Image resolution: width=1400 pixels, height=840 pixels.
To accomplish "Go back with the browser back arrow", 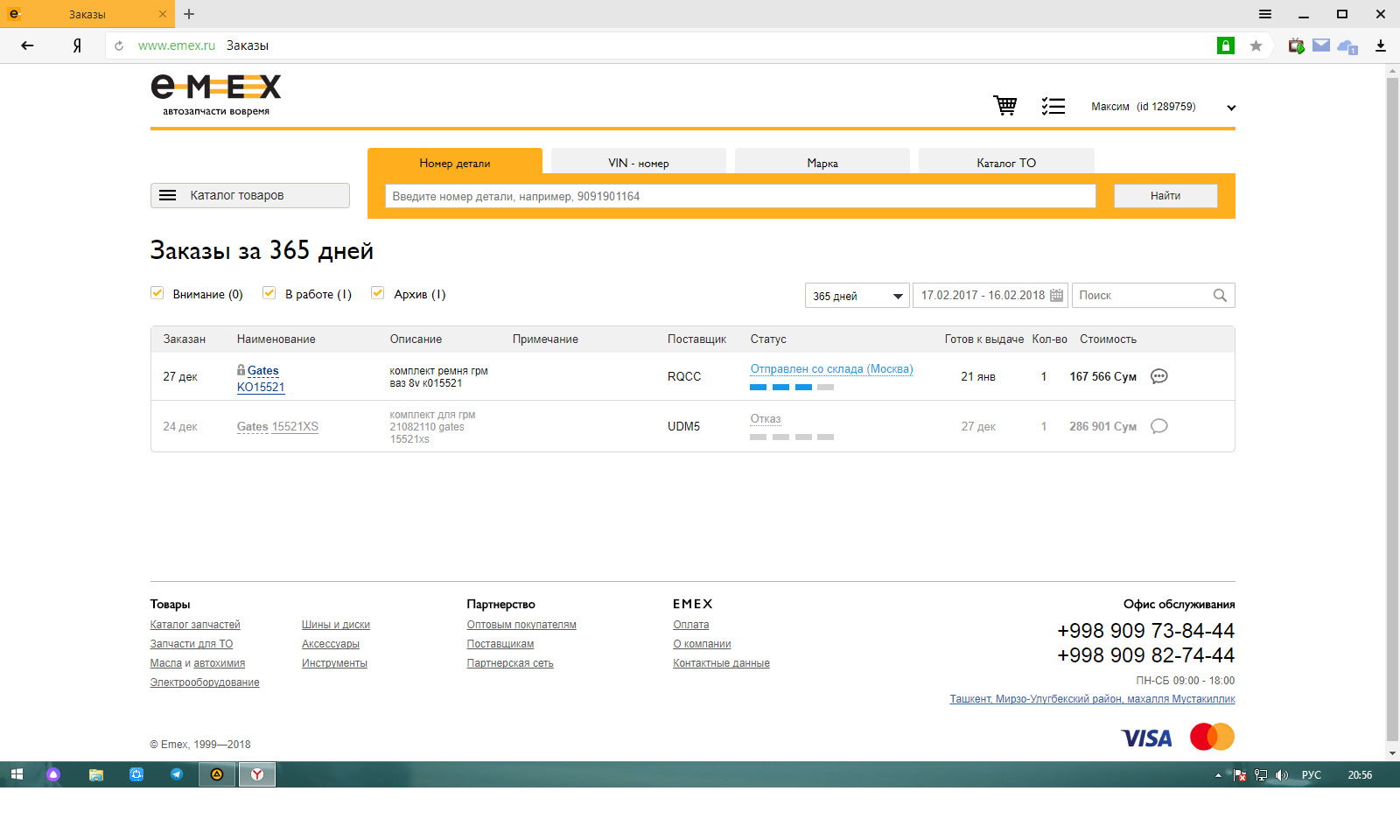I will pyautogui.click(x=27, y=45).
